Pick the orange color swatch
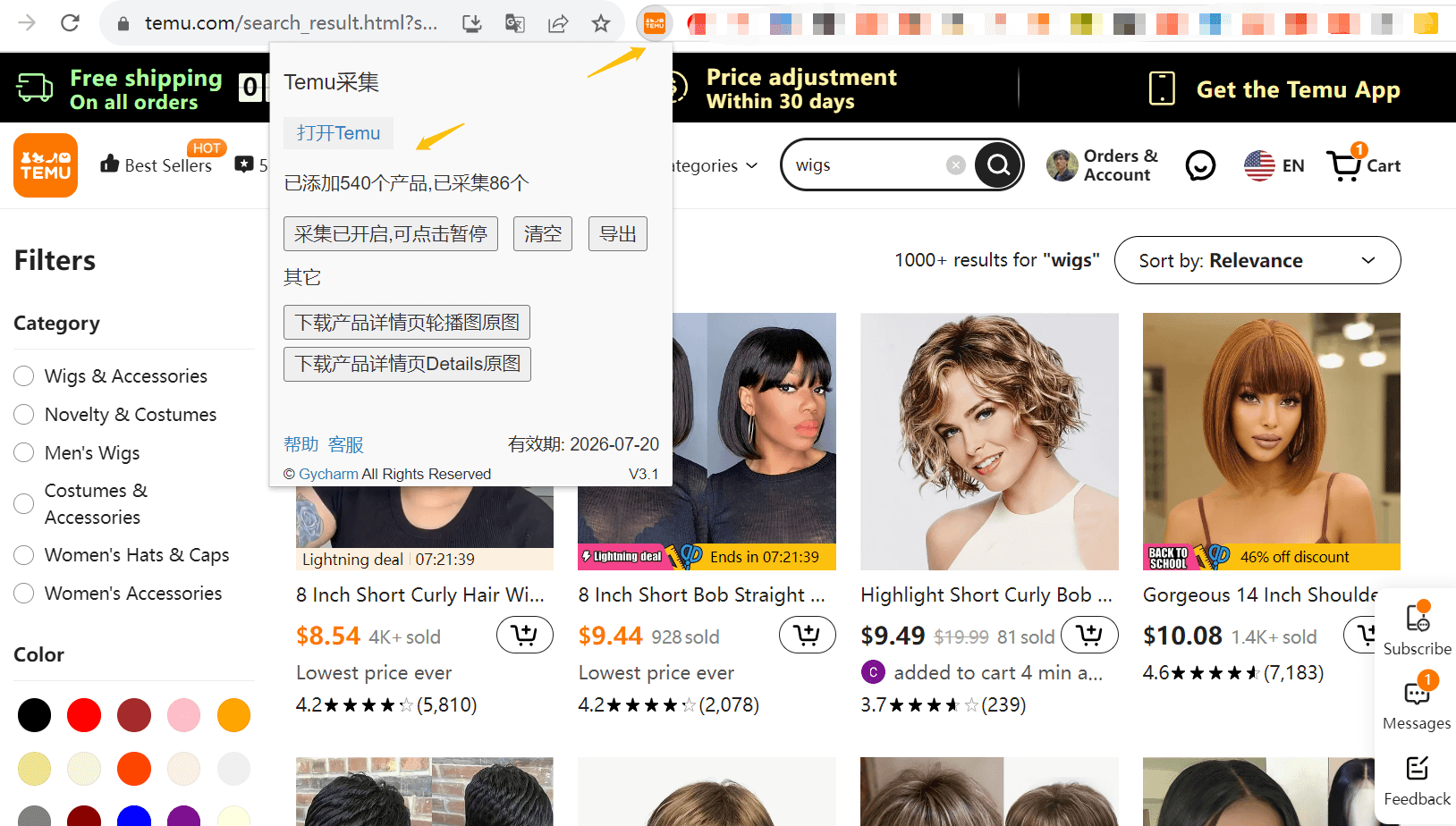Viewport: 1456px width, 826px height. click(x=233, y=715)
